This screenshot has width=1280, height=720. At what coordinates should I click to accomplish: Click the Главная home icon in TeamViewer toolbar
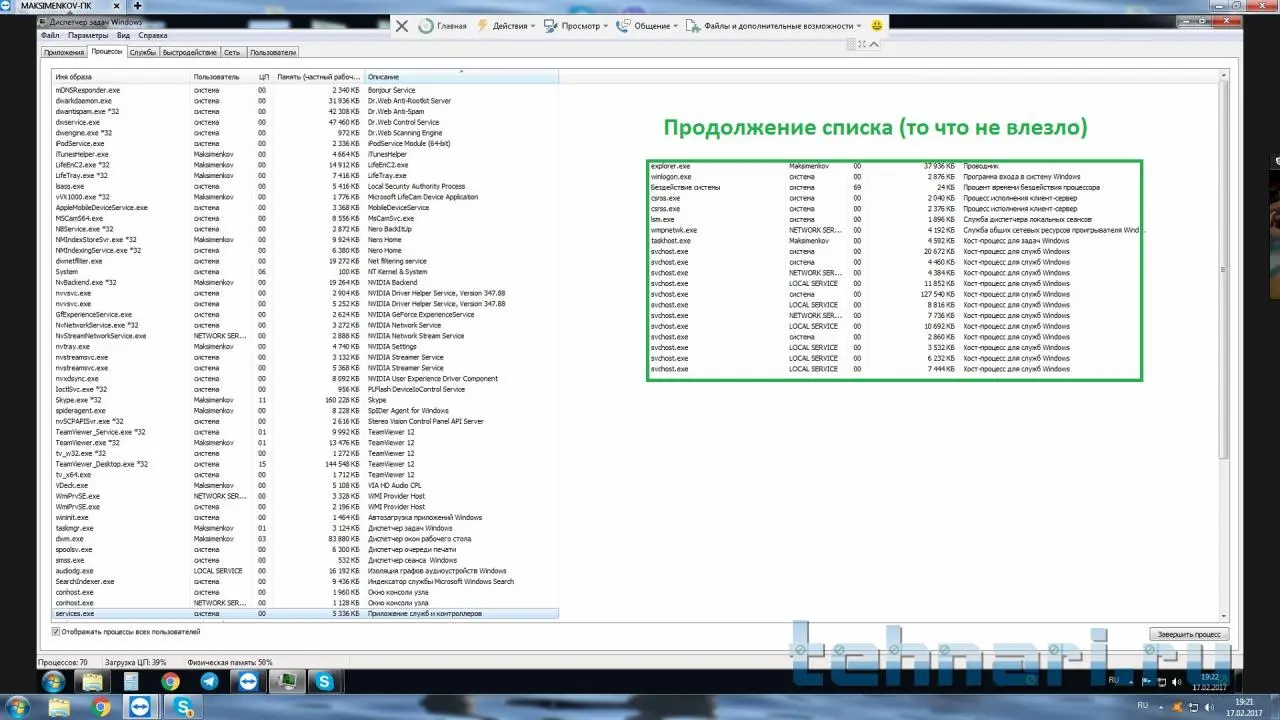pyautogui.click(x=427, y=26)
